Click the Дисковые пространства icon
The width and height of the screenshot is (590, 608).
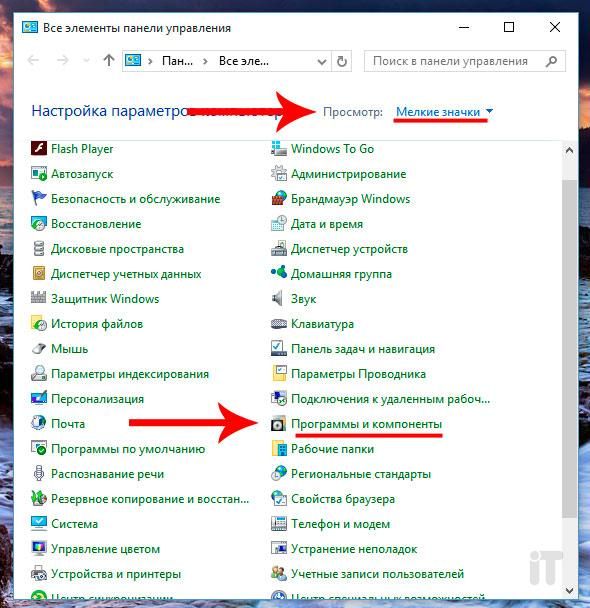point(39,249)
